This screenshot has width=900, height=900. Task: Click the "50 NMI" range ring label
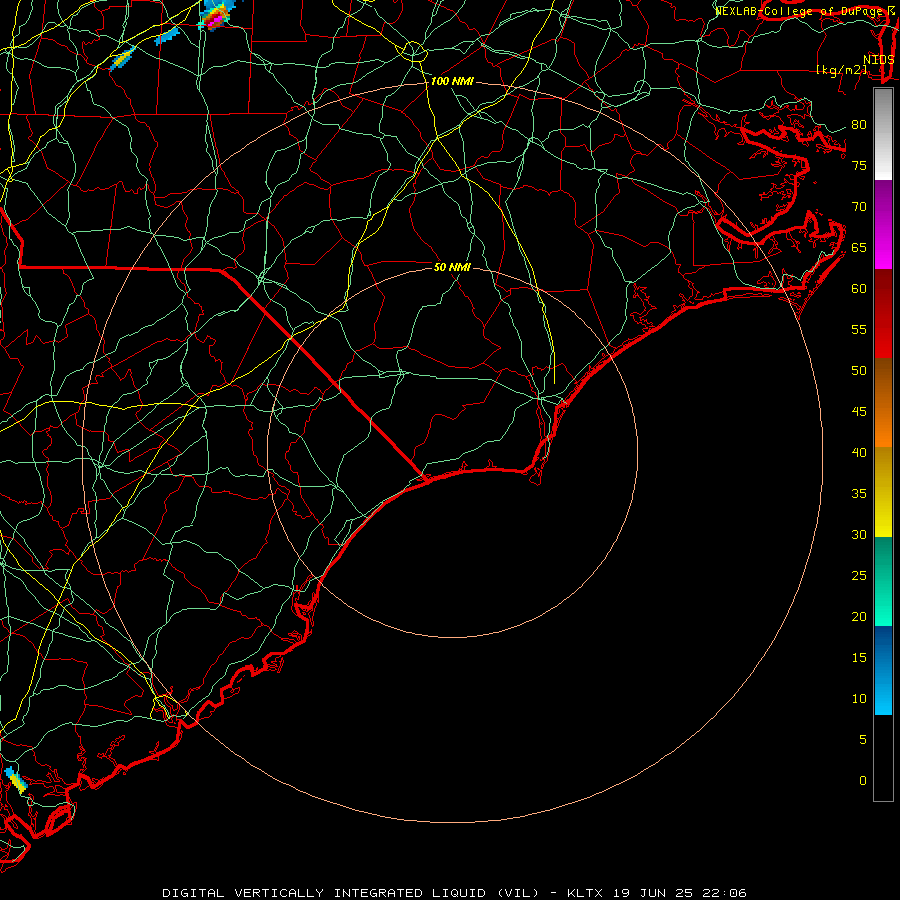point(452,267)
